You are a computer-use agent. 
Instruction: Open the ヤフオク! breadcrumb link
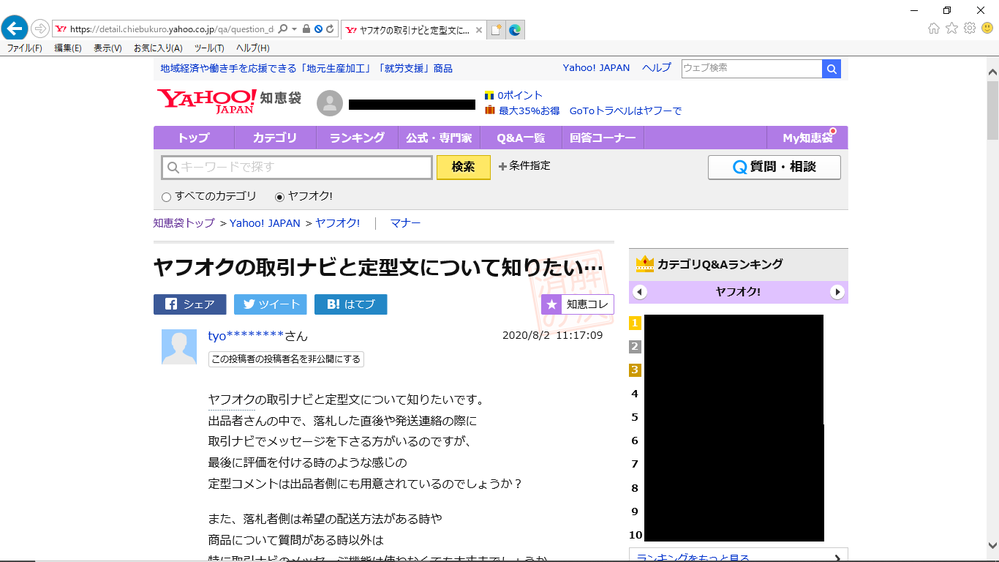click(337, 223)
